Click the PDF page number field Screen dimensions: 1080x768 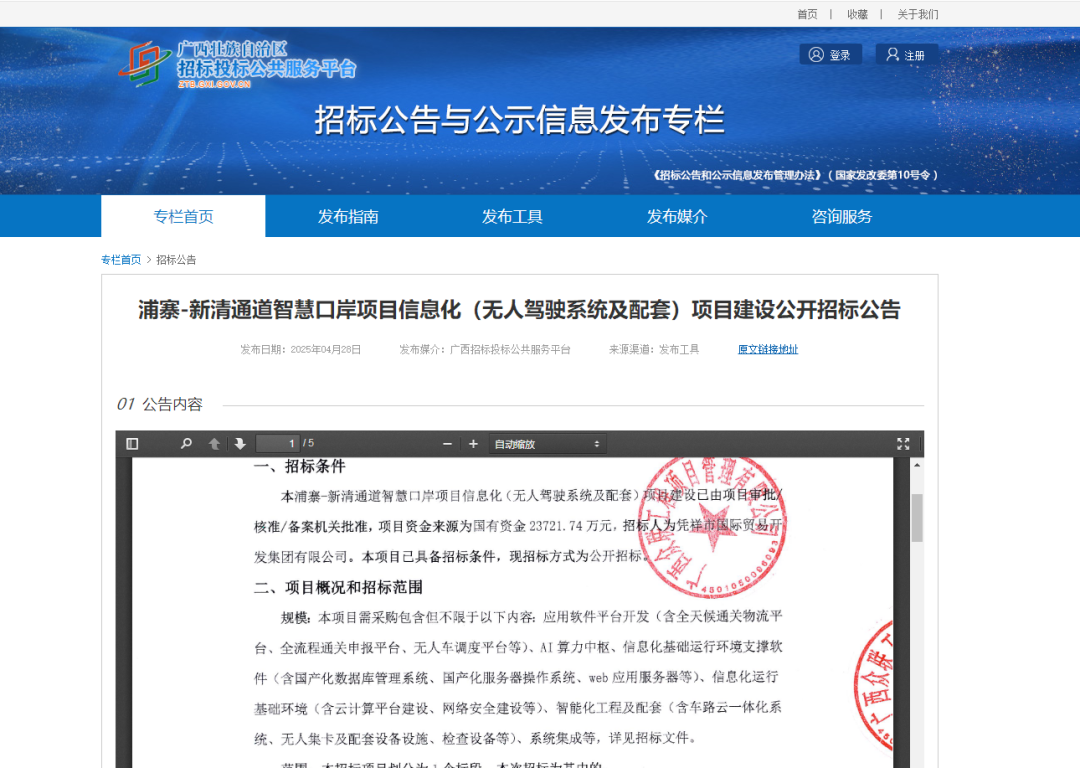[x=278, y=444]
